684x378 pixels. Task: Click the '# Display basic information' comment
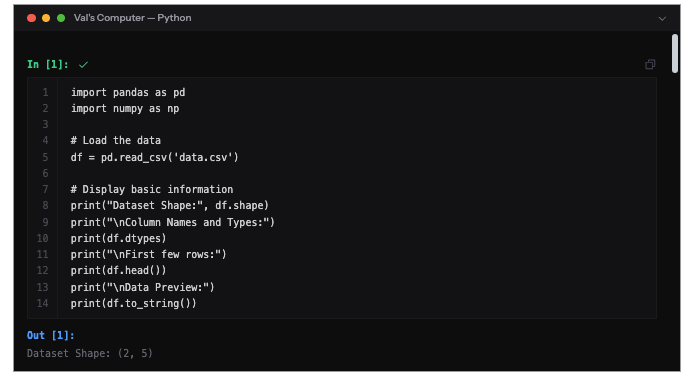click(152, 189)
